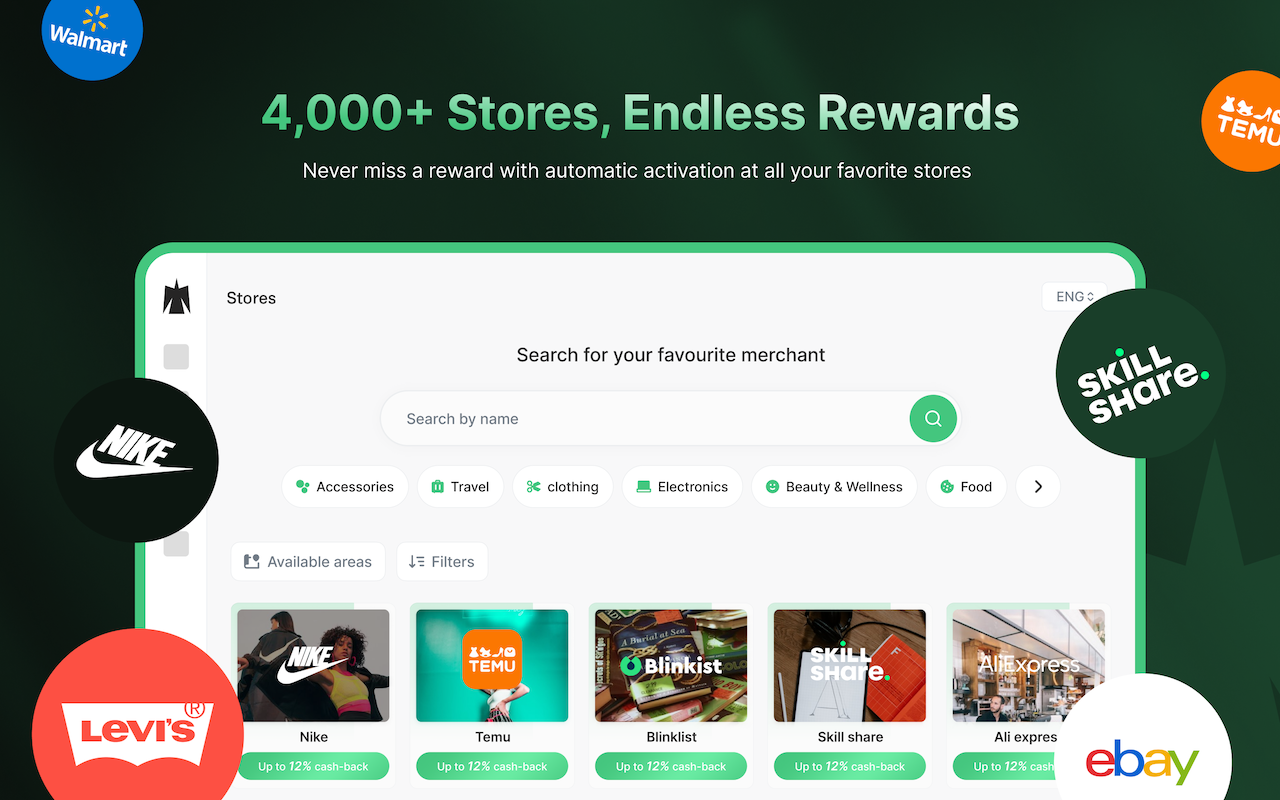
Task: Open the app logo in the sidebar
Action: coord(177,297)
